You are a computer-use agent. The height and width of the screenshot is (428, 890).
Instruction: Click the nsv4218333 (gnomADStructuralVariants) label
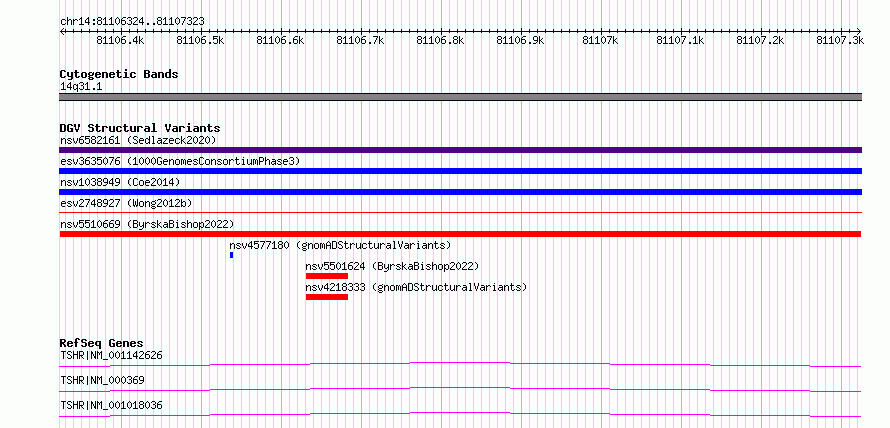click(x=416, y=287)
